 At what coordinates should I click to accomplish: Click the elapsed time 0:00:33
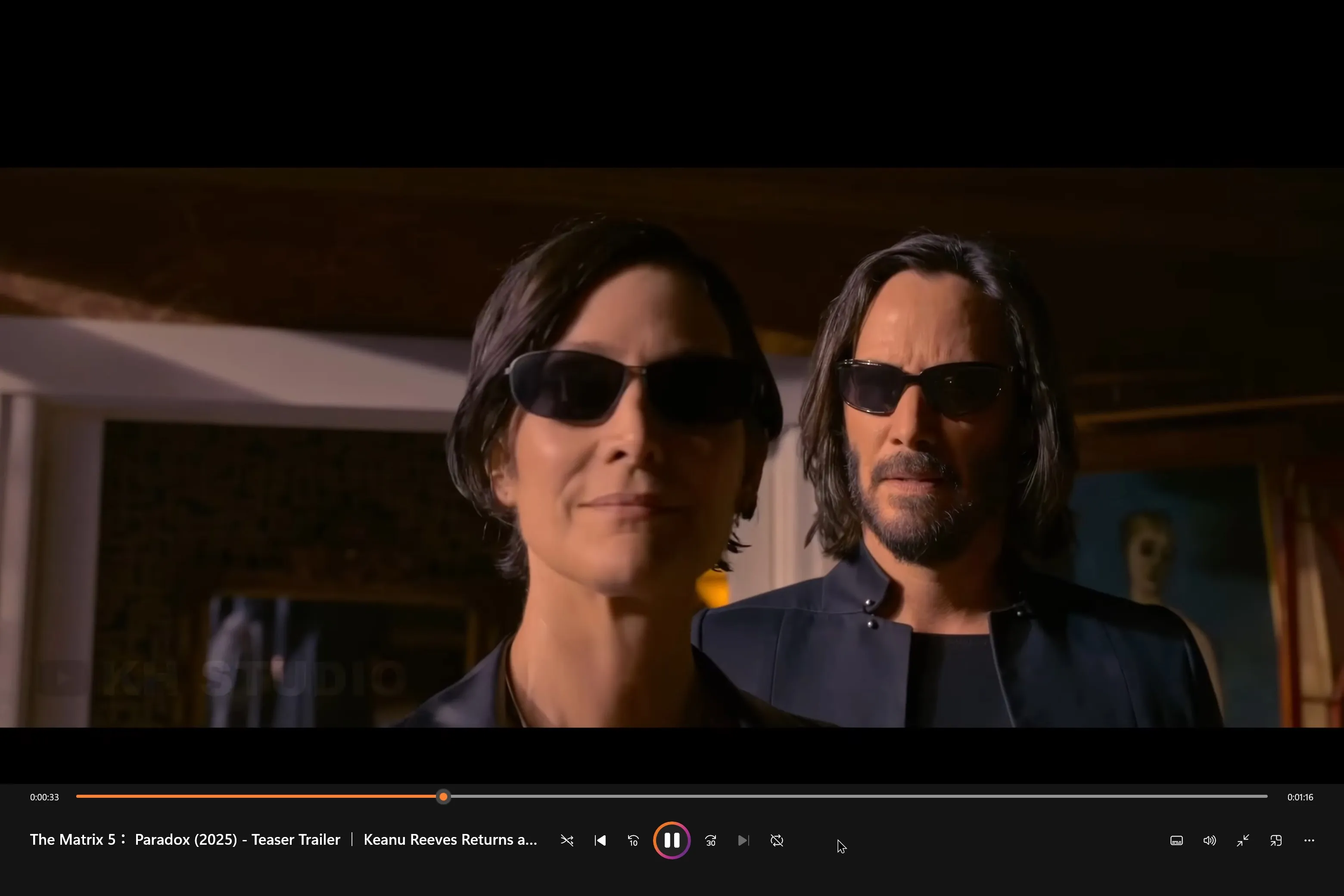[44, 797]
